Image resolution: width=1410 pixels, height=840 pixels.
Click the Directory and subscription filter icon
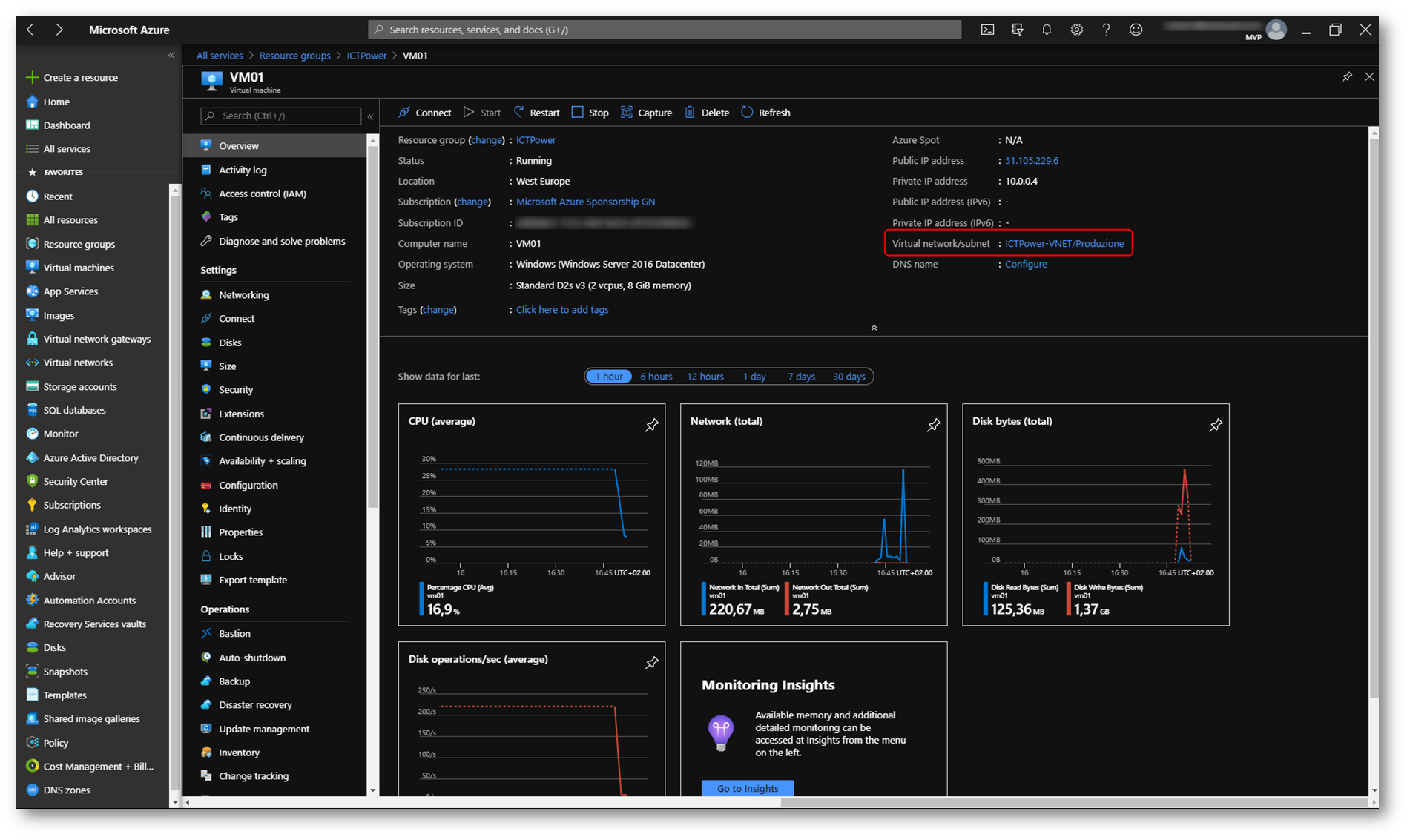coord(1017,30)
